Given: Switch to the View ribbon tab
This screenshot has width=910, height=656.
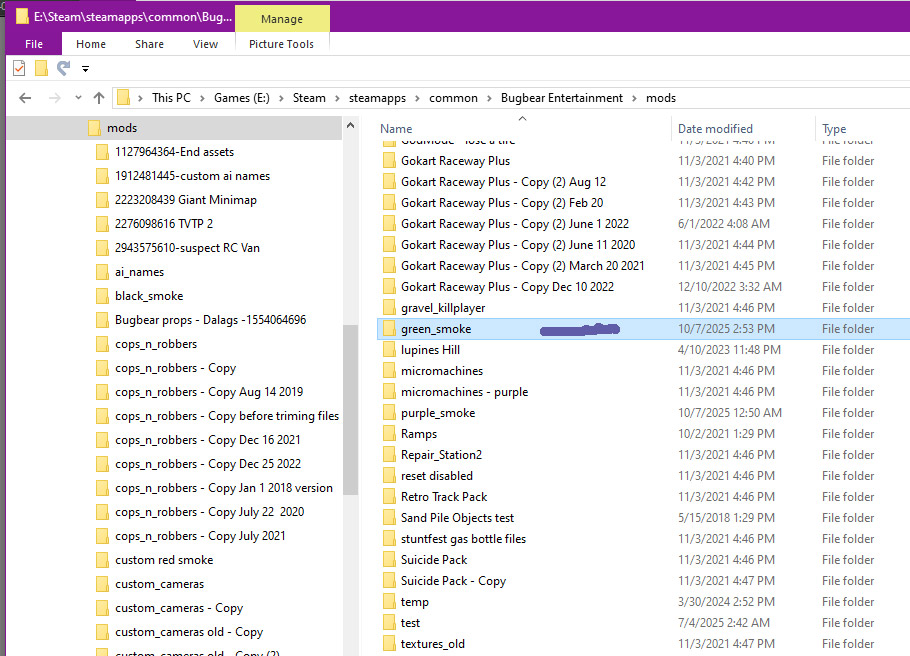Looking at the screenshot, I should point(205,44).
